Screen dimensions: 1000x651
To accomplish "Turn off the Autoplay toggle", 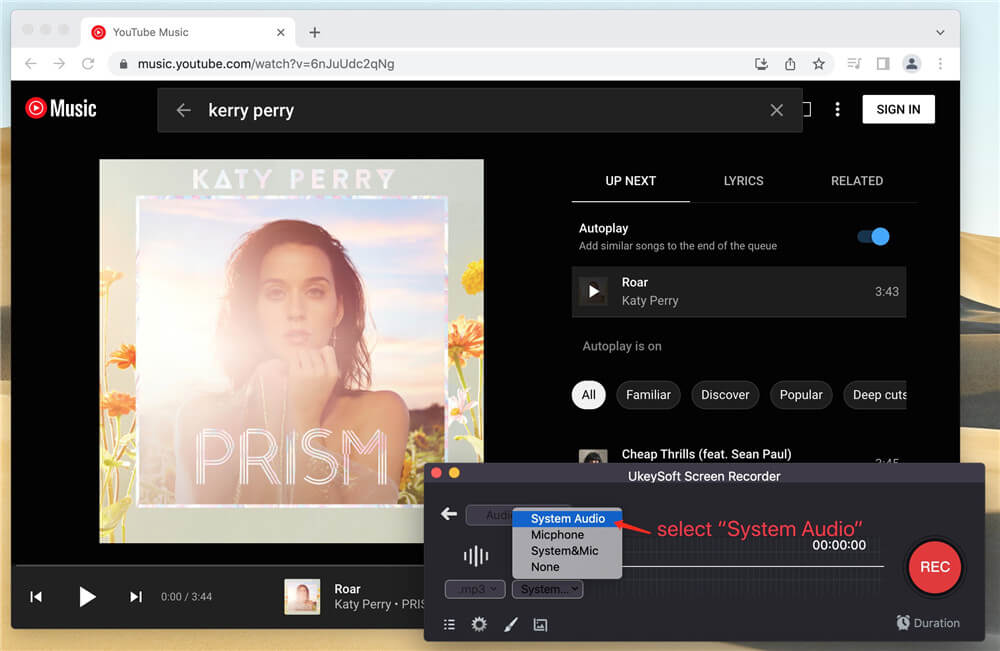I will tap(873, 237).
